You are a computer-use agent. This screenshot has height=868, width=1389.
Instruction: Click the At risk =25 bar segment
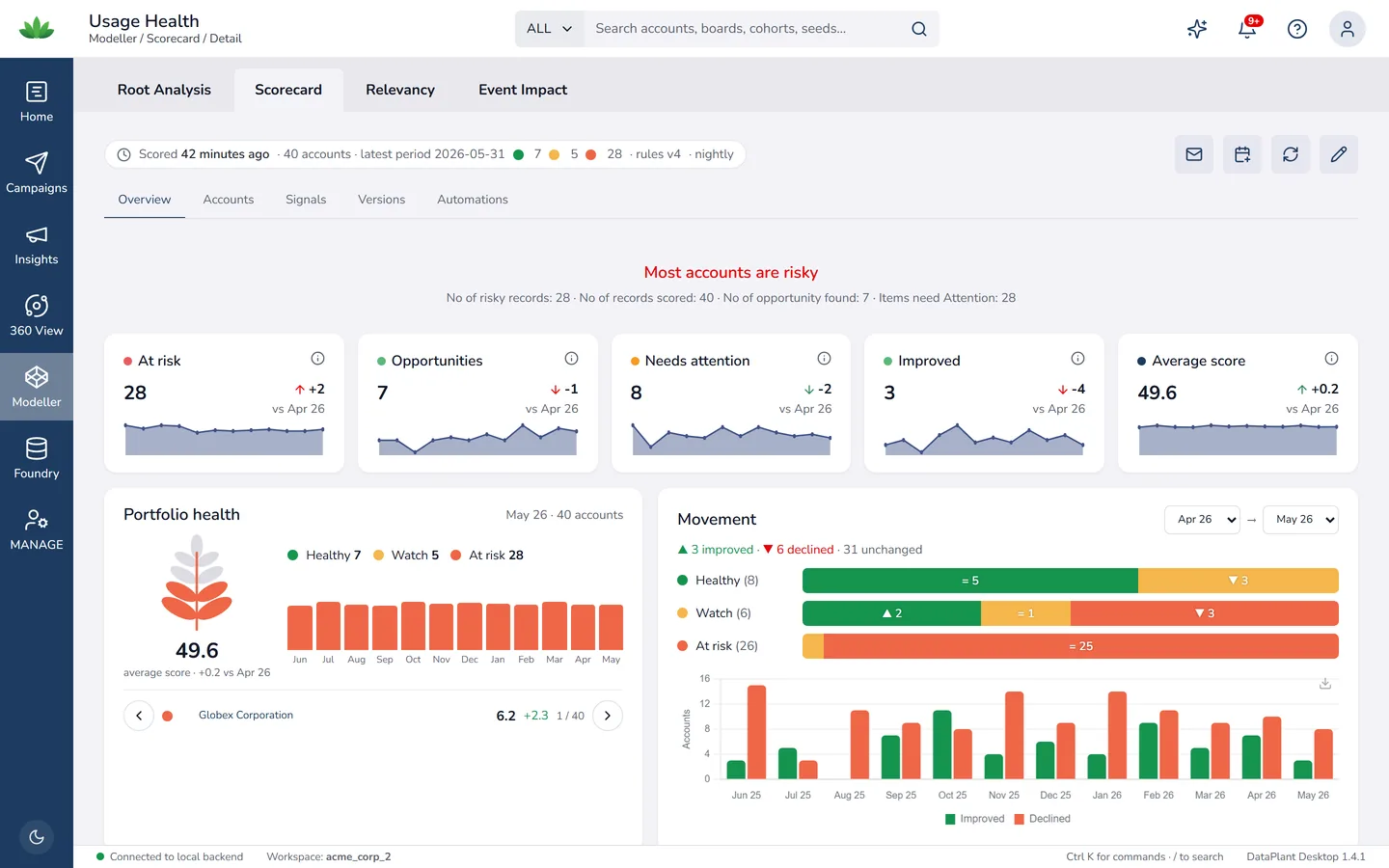tap(1081, 646)
